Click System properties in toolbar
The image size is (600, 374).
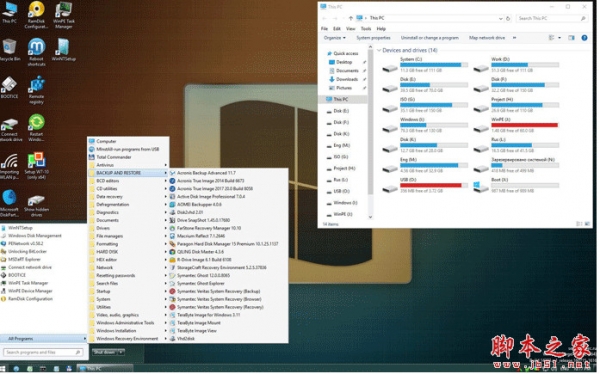374,38
